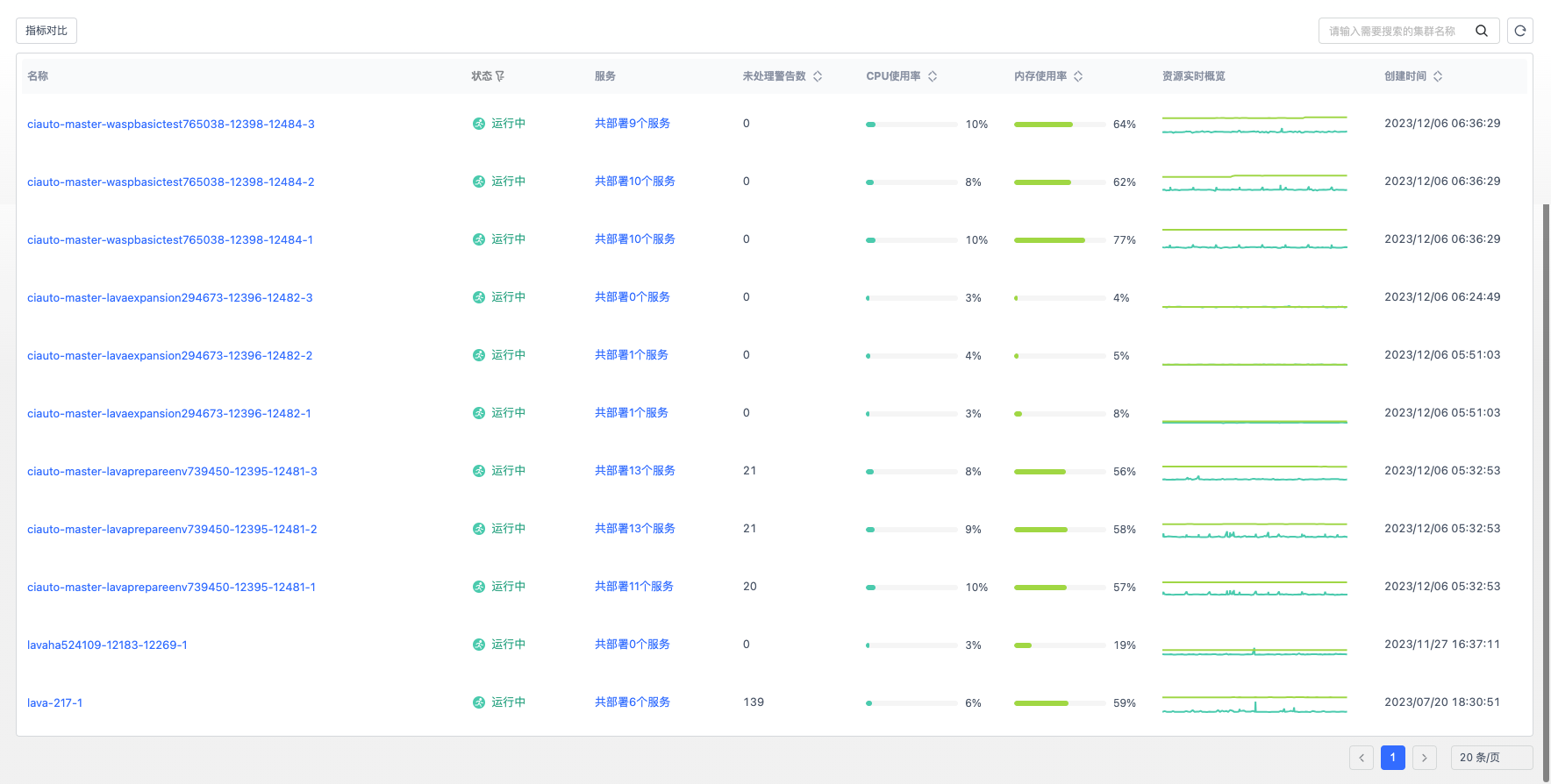Sort by unhandled alert count
The width and height of the screenshot is (1551, 784).
click(x=818, y=76)
